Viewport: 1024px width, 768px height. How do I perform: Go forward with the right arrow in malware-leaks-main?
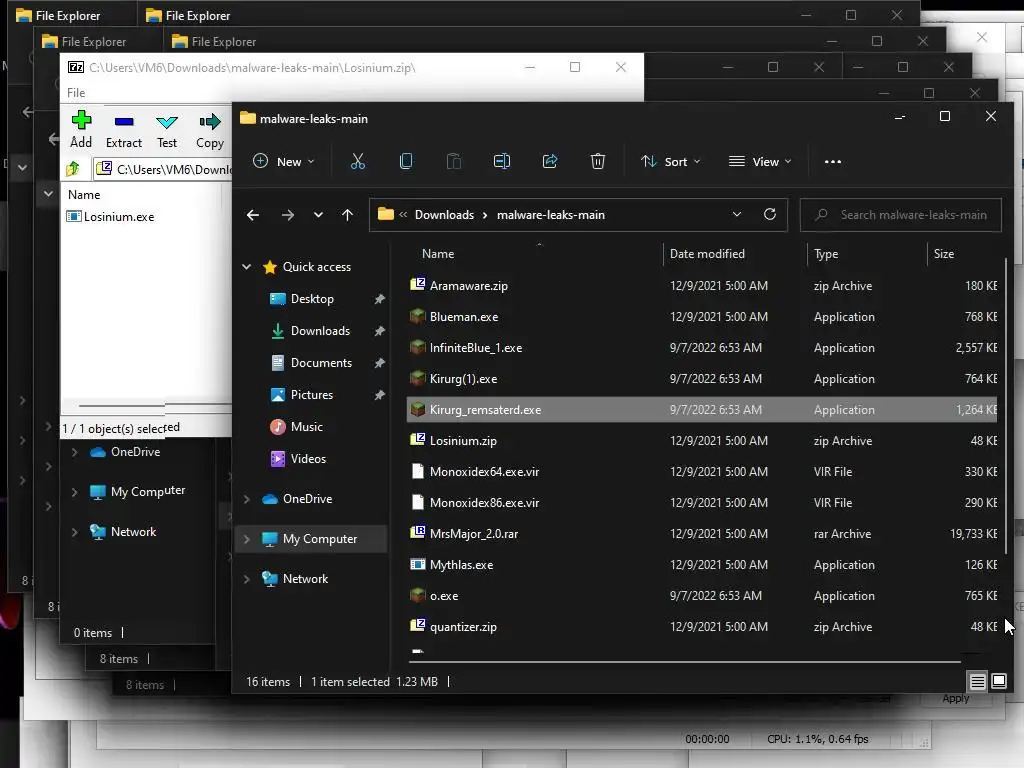[287, 215]
